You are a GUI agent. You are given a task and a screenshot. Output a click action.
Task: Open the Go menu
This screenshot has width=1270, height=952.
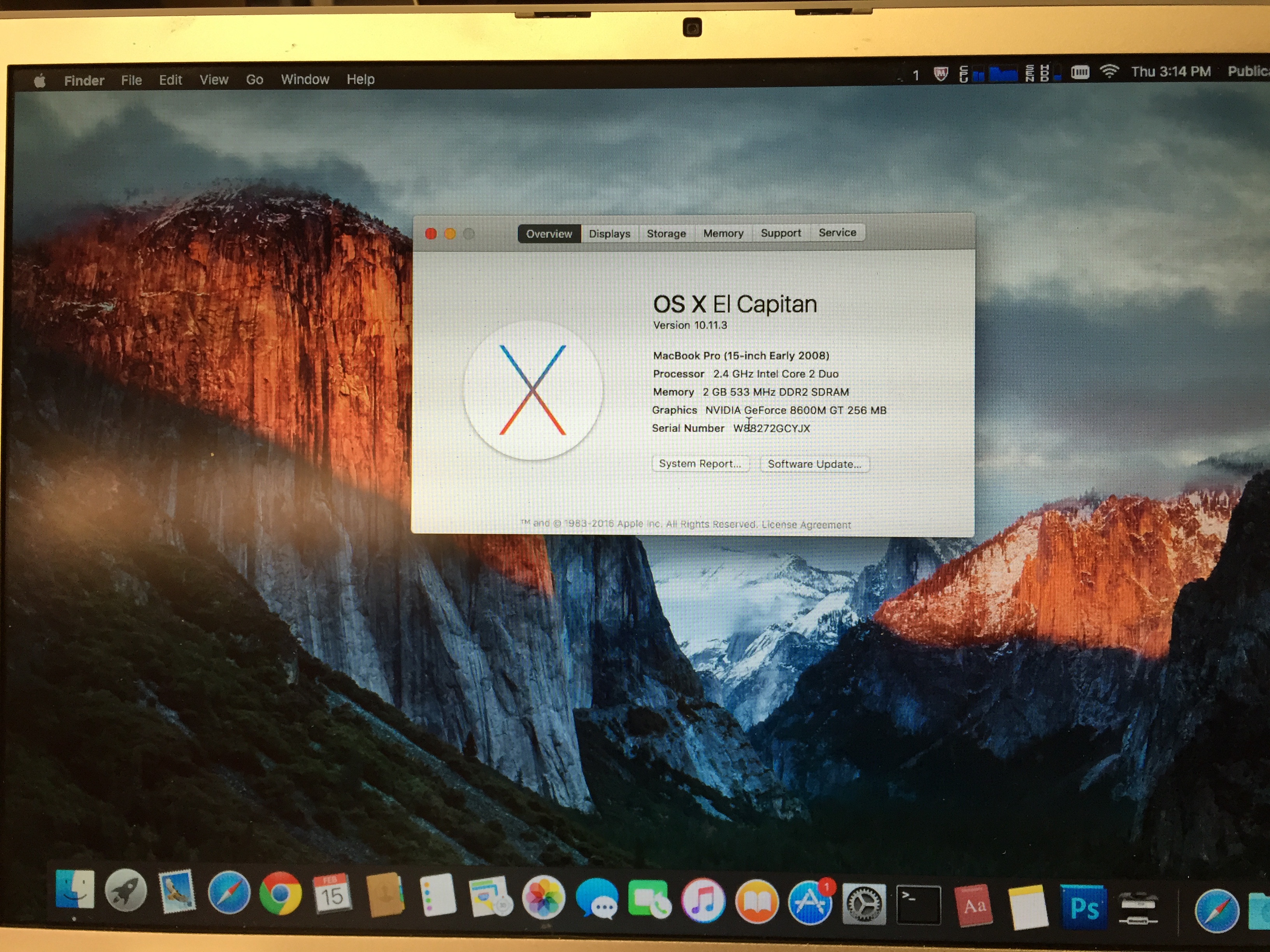coord(254,79)
